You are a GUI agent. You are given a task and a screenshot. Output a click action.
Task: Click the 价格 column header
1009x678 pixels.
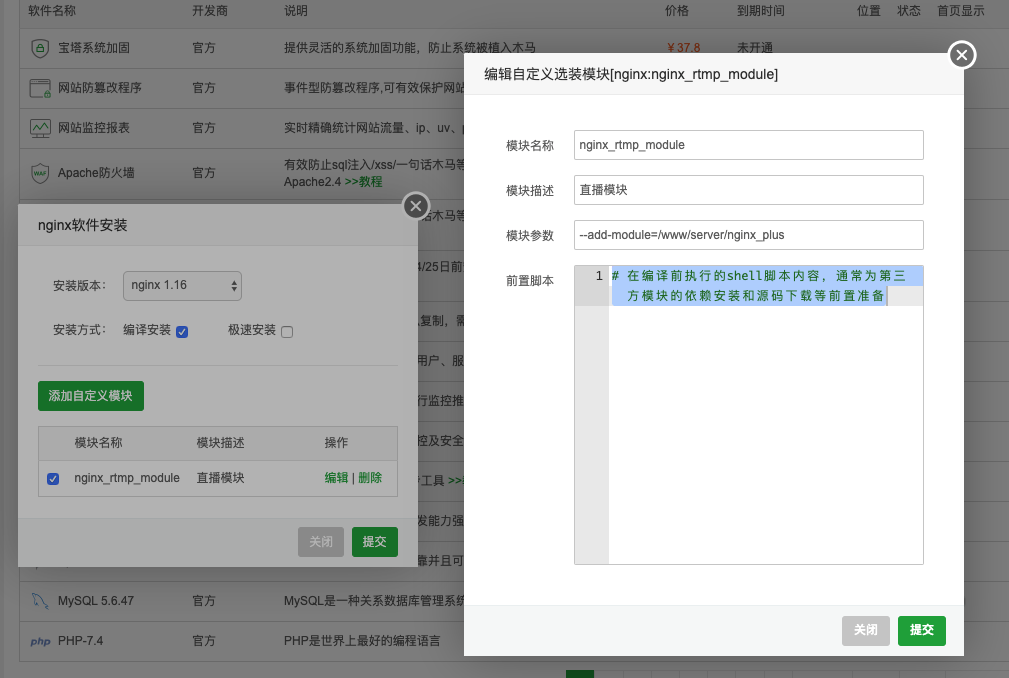point(677,11)
